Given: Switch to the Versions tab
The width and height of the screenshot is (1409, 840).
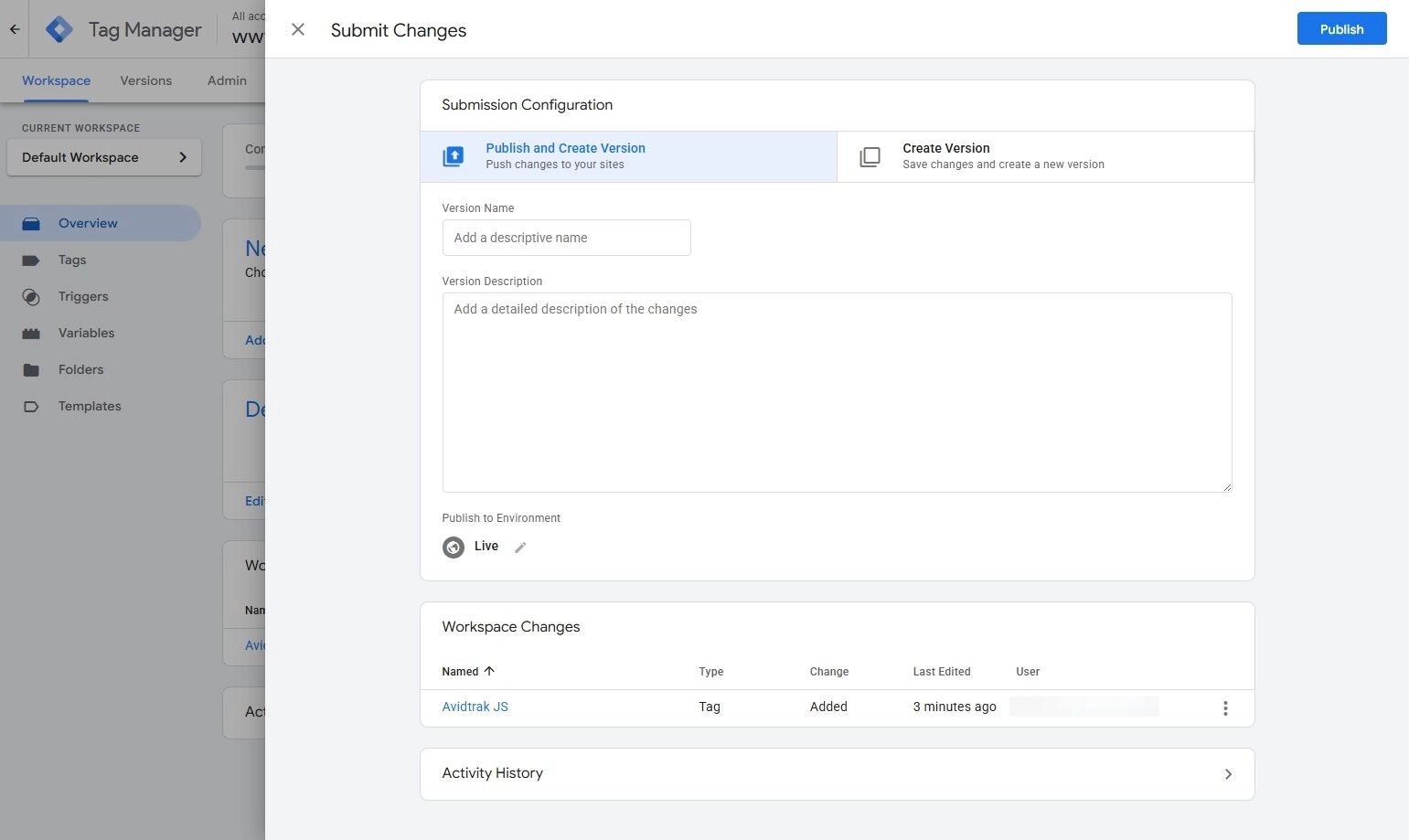Looking at the screenshot, I should point(145,80).
